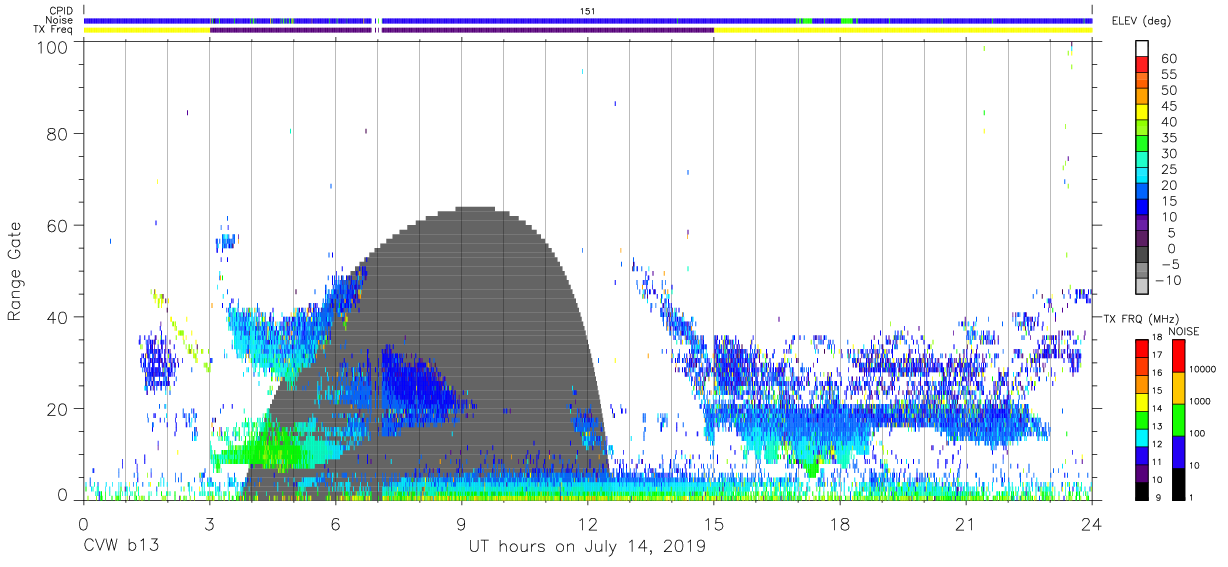This screenshot has height=567, width=1228.
Task: Click the y-axis tick label '80'
Action: (59, 133)
